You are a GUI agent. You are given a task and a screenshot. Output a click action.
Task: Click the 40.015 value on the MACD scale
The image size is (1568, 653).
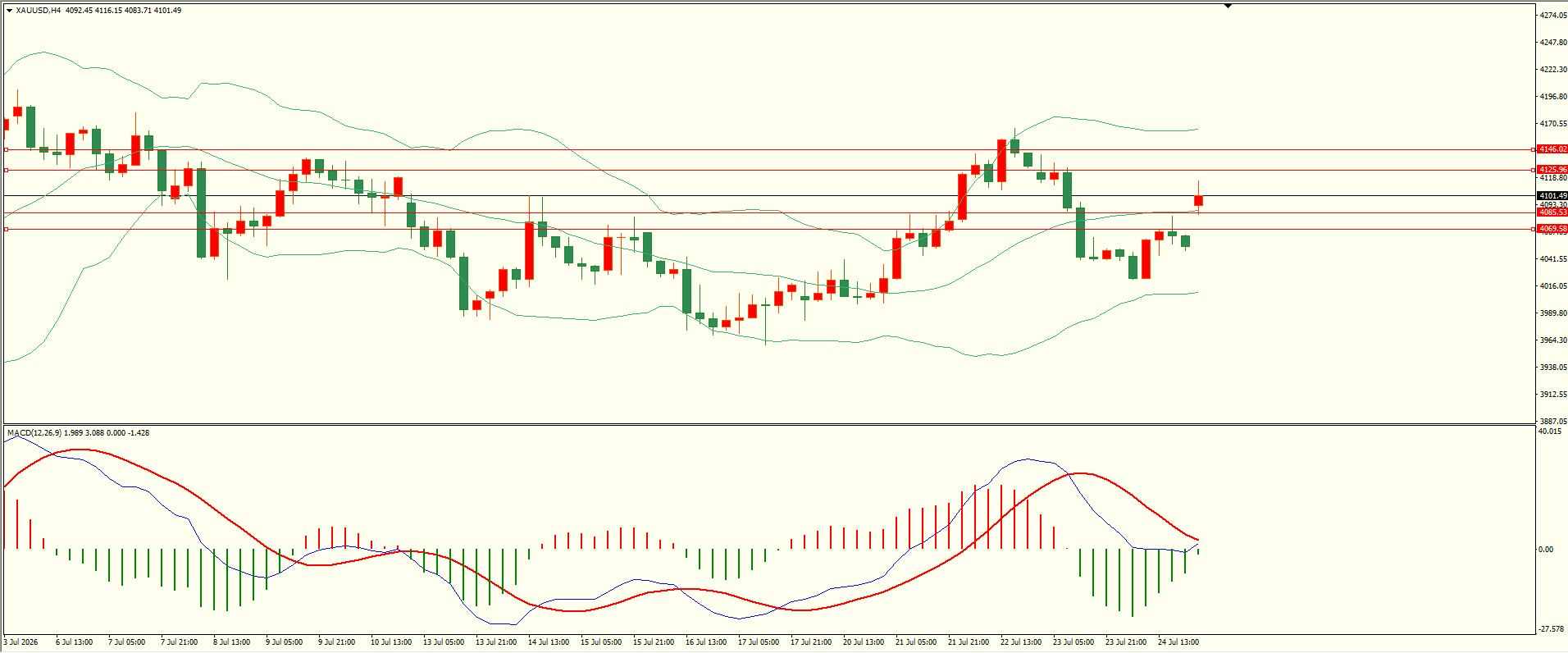(1551, 431)
